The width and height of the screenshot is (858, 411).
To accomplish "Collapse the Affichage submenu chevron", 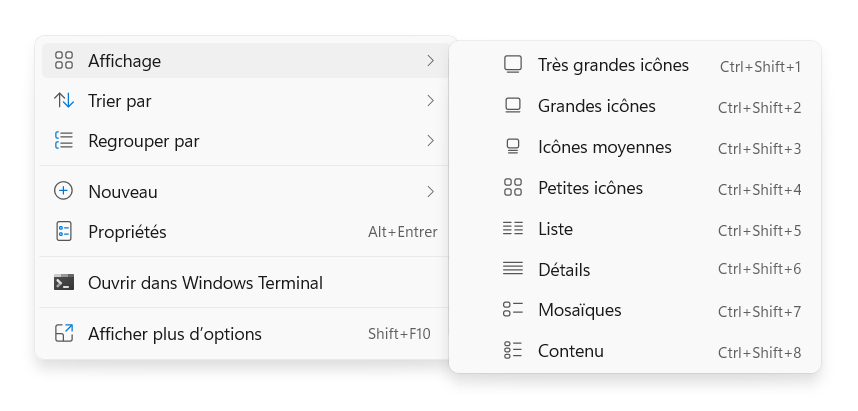I will pos(431,61).
